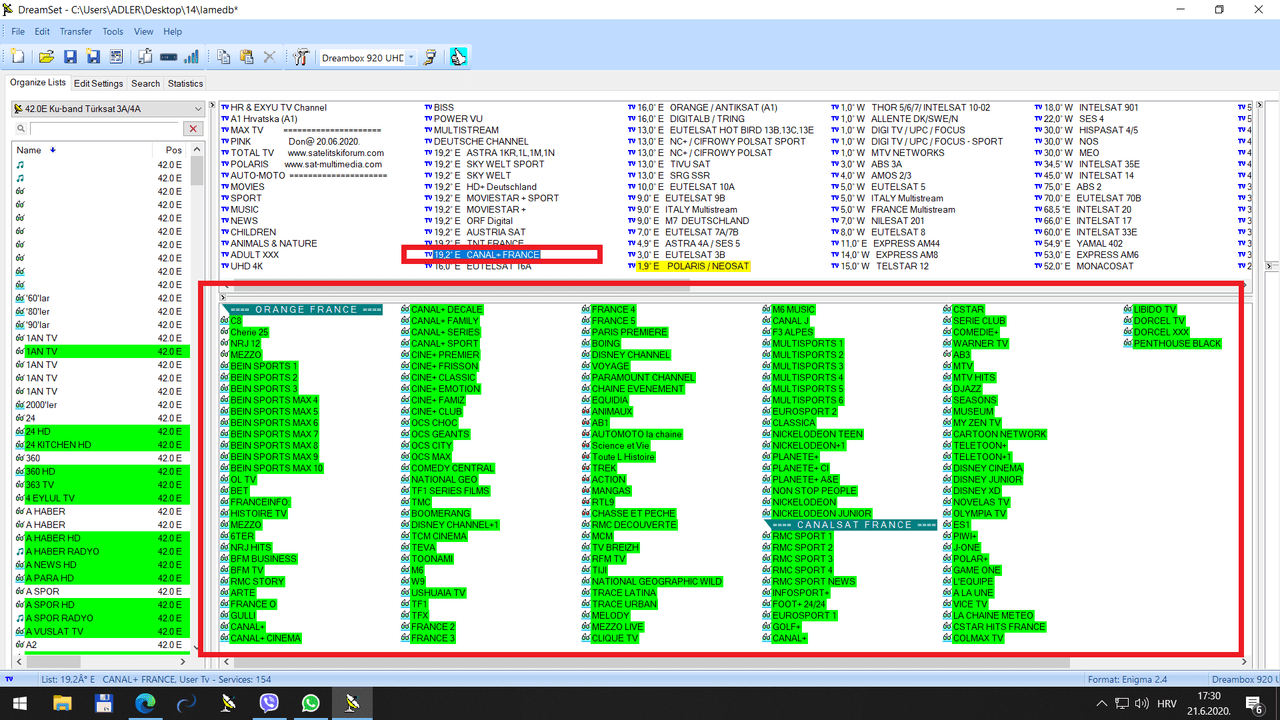Select the ORANGE FRANCE marker row

304,310
